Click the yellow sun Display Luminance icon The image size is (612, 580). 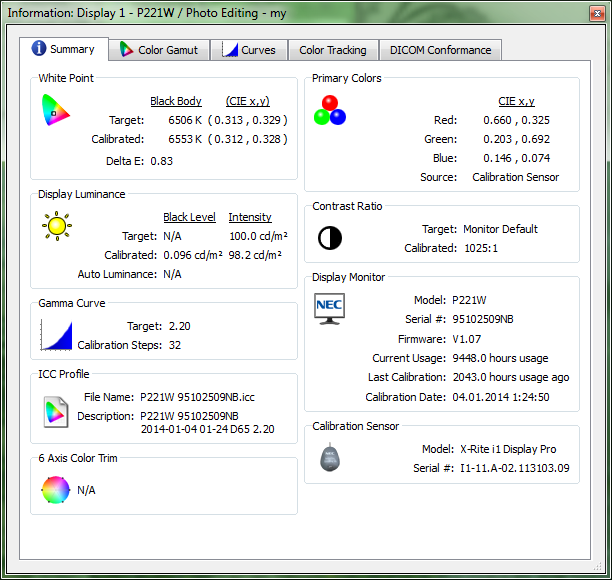(x=57, y=226)
